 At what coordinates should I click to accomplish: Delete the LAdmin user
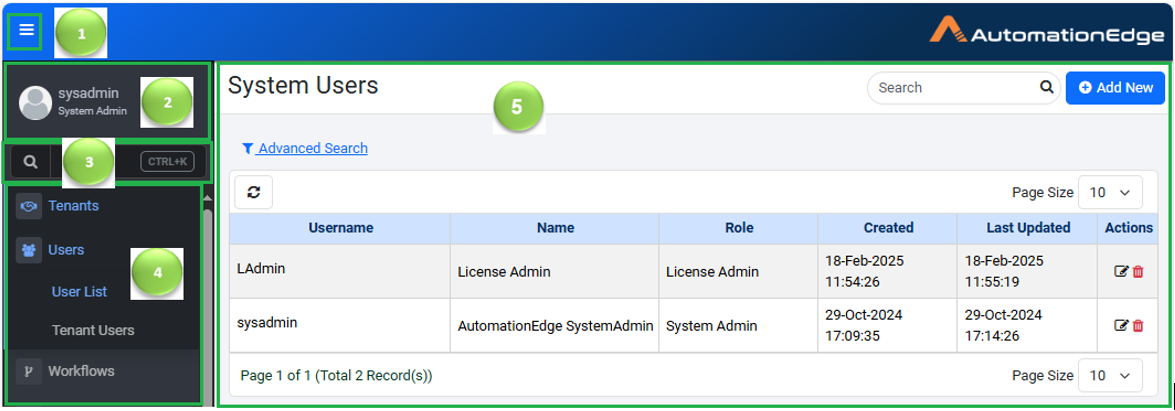[1138, 271]
